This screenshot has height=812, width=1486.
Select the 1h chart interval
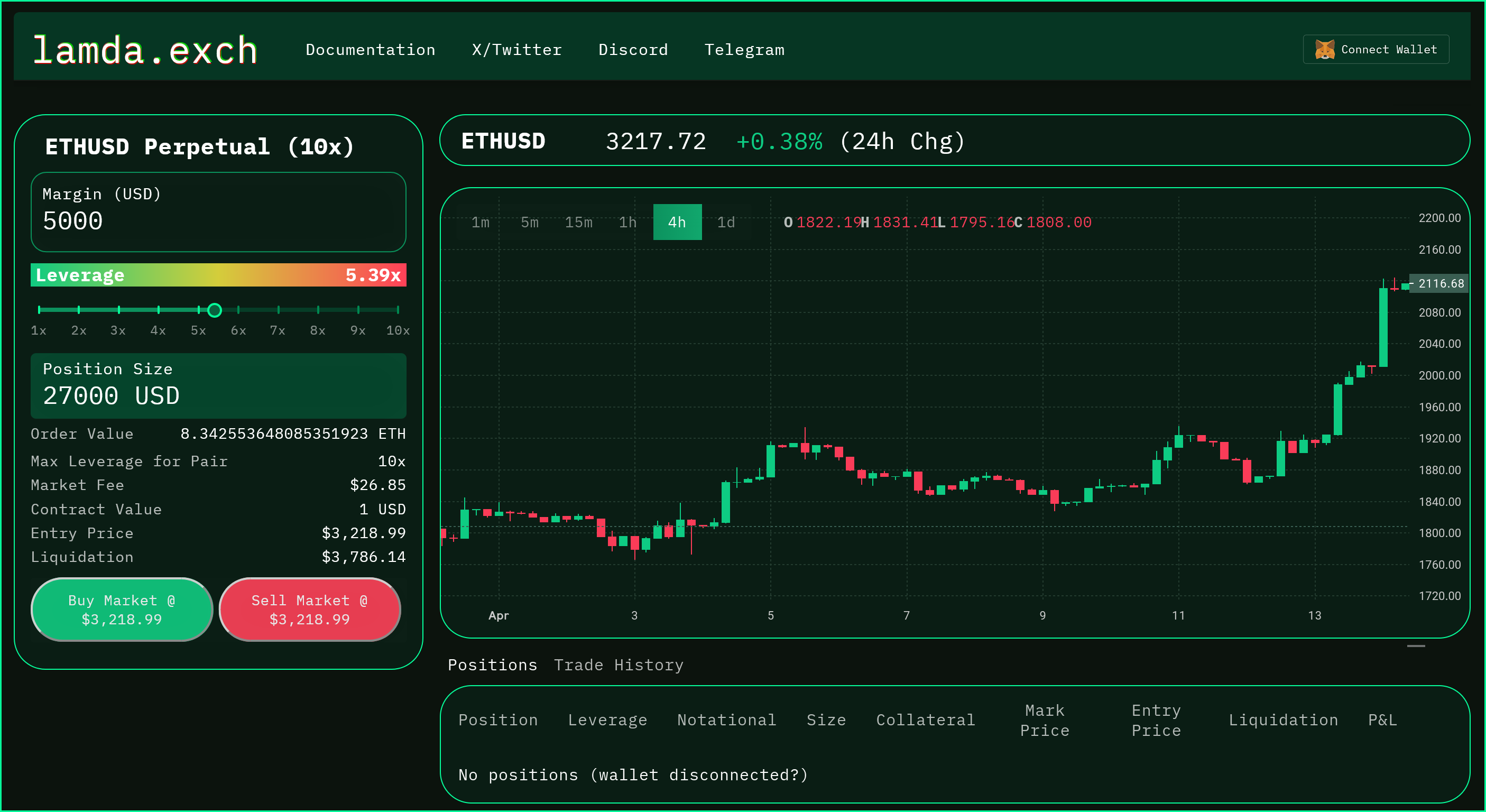click(x=627, y=222)
